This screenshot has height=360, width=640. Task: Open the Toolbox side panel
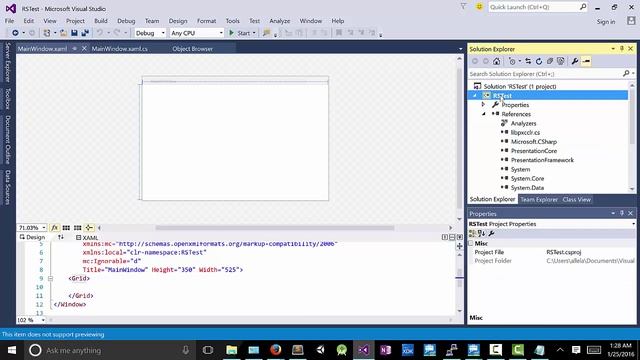point(7,98)
